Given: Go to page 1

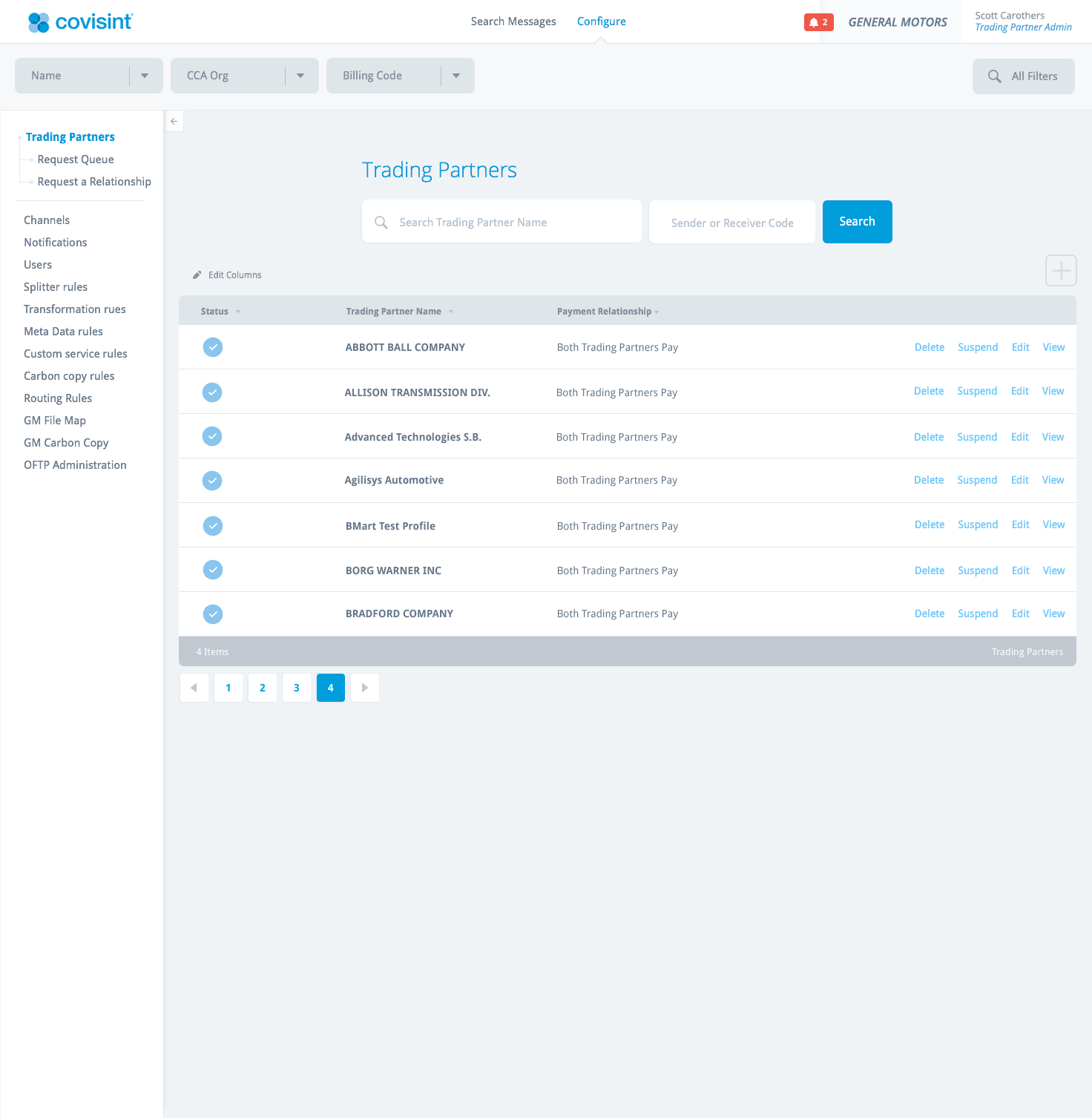Looking at the screenshot, I should (x=228, y=688).
